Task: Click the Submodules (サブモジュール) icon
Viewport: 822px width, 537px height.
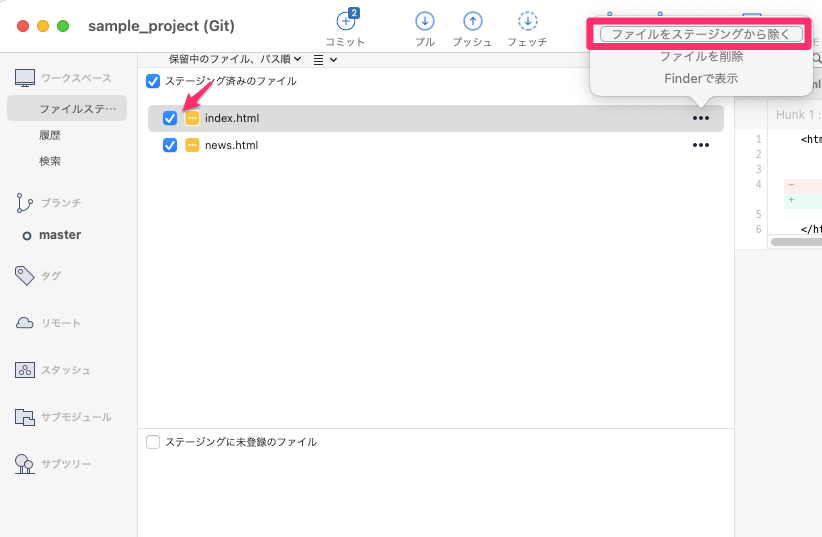Action: [x=25, y=417]
